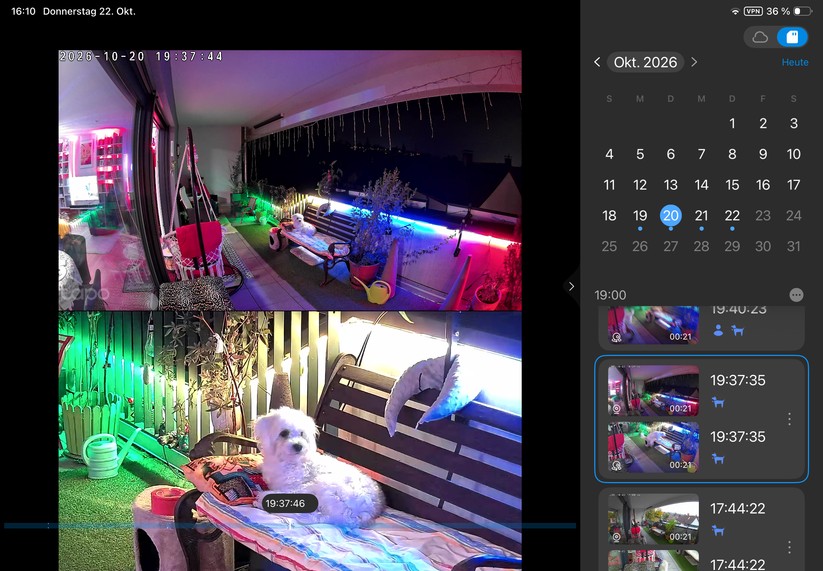
Task: Switch to cloud storage recordings
Action: tap(760, 37)
